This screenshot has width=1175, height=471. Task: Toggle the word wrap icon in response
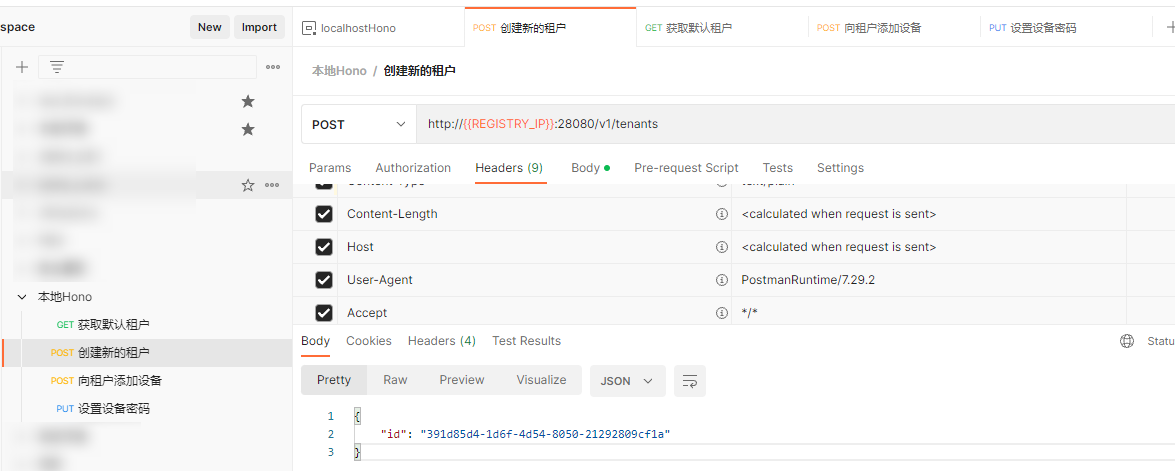point(690,380)
